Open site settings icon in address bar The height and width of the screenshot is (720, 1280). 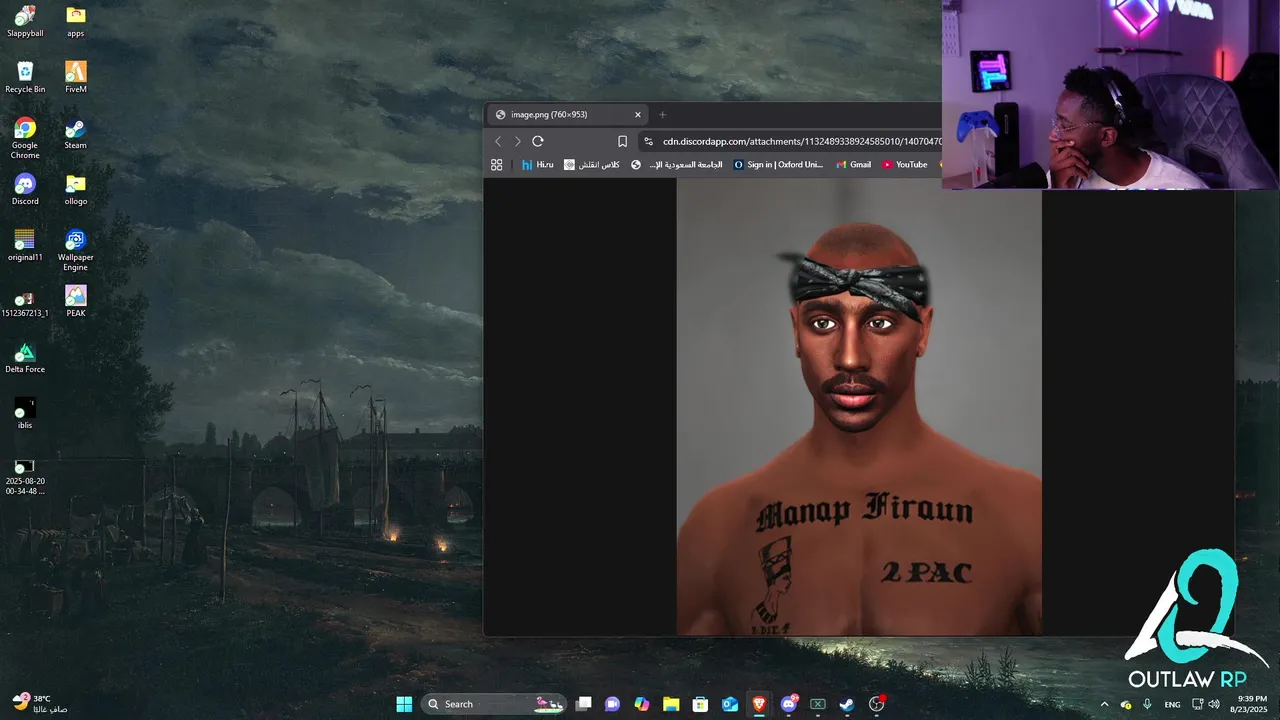(x=648, y=141)
